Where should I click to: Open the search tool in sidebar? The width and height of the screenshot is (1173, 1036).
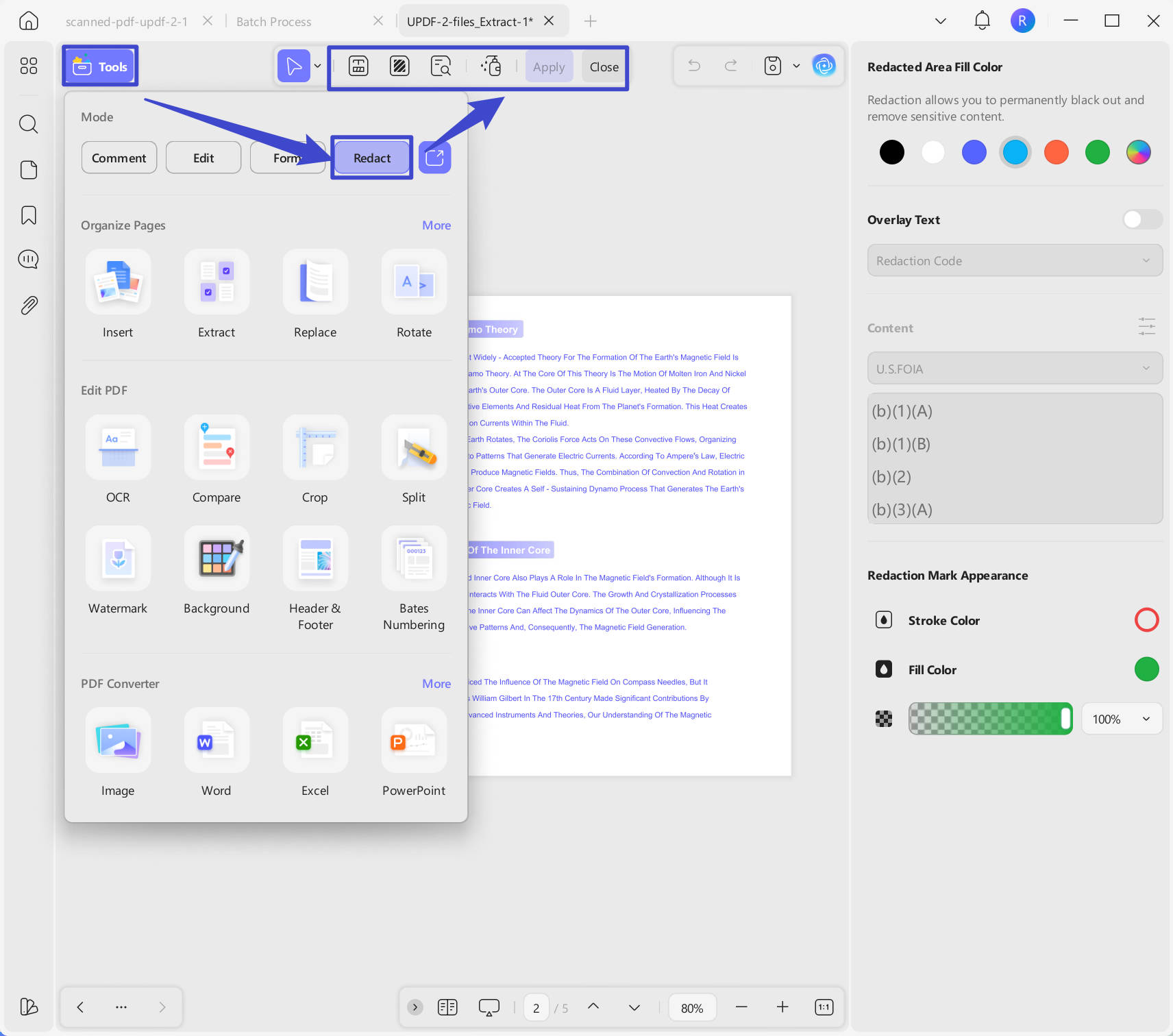coord(28,124)
